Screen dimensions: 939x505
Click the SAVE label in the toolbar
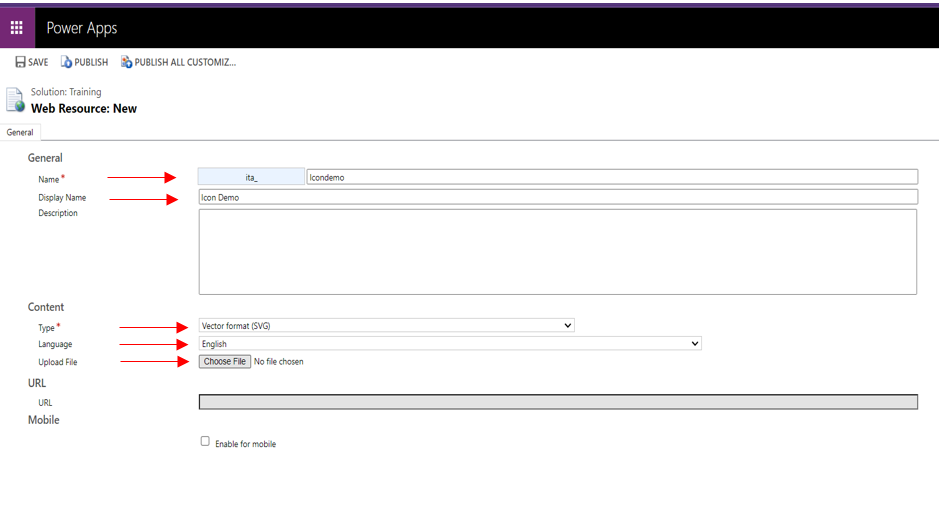click(x=38, y=62)
